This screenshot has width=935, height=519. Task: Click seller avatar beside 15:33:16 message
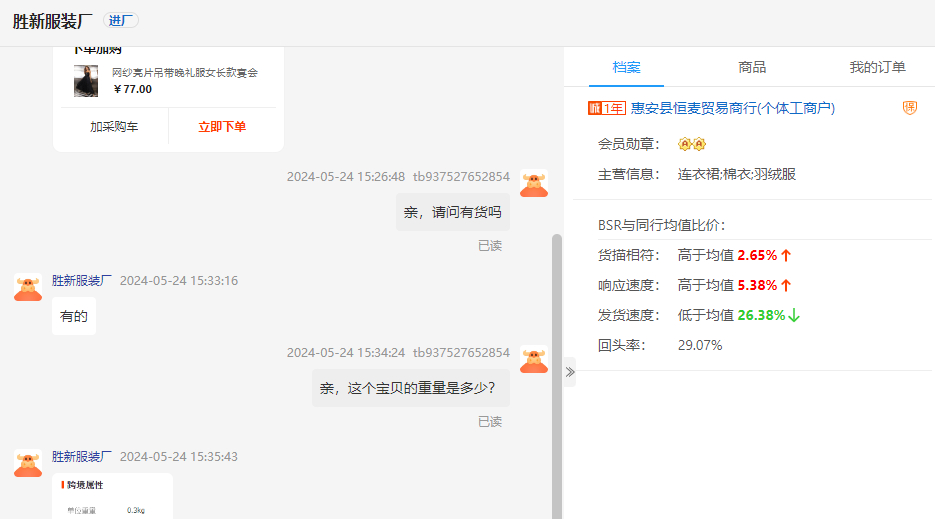(28, 287)
